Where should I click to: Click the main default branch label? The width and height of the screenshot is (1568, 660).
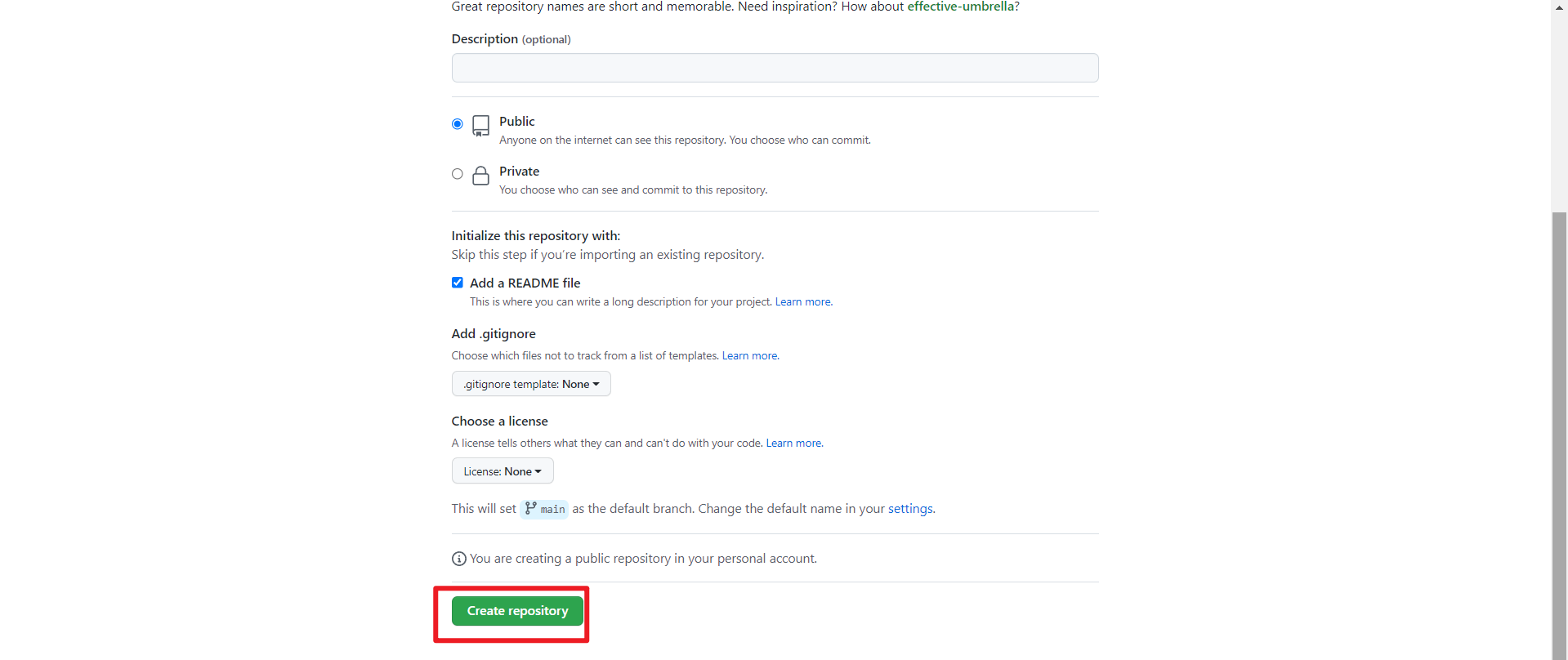[552, 509]
